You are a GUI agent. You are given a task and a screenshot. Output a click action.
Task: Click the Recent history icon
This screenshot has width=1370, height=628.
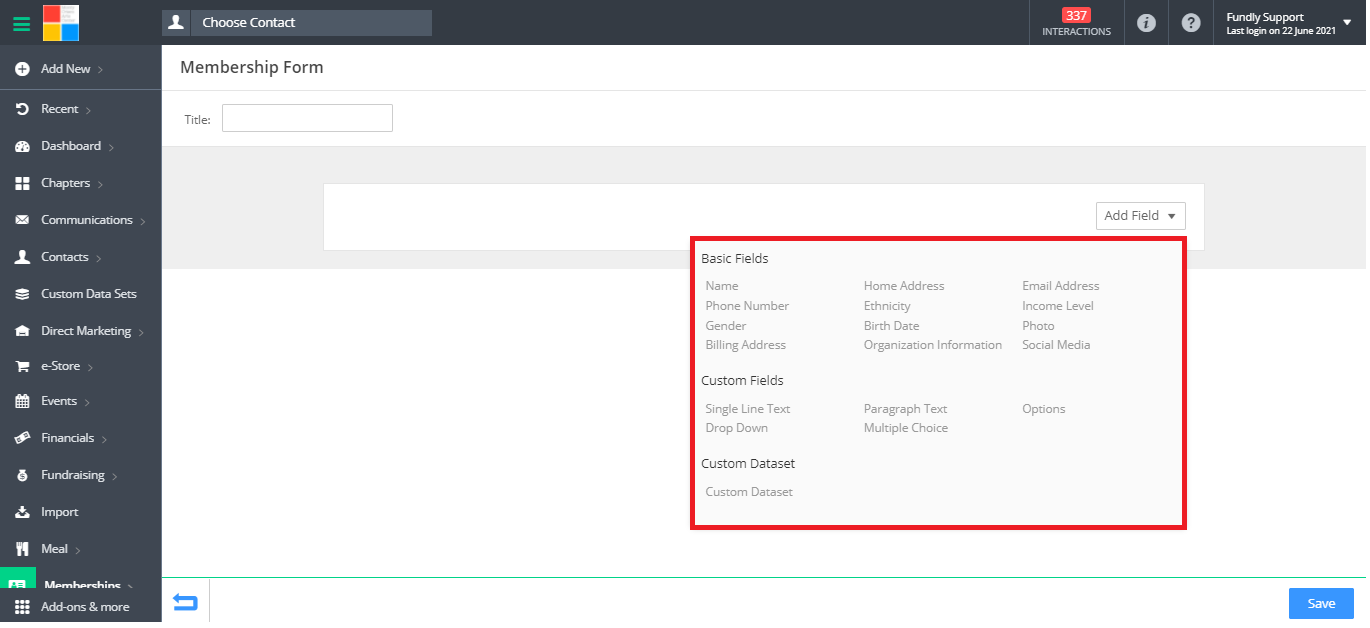coord(22,109)
